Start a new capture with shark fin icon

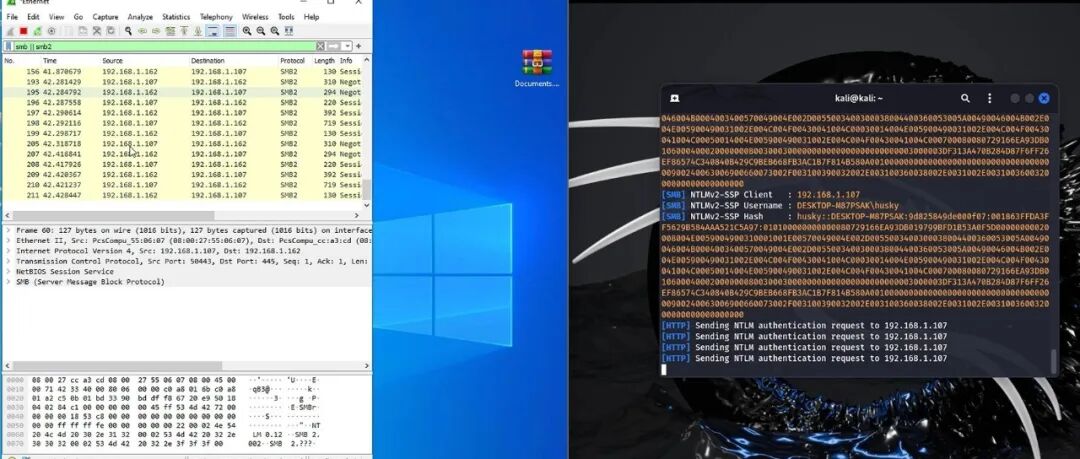coord(10,31)
